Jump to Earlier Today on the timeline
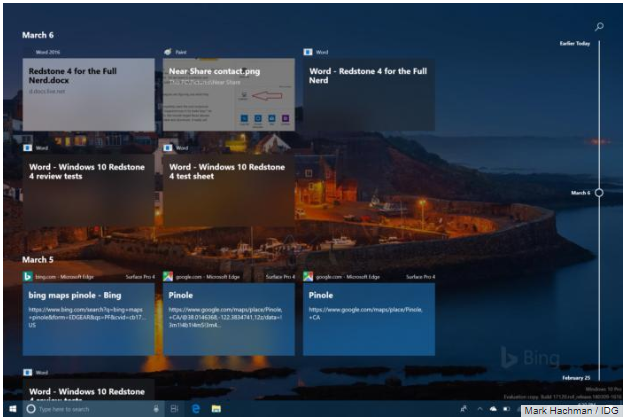The height and width of the screenshot is (420, 626). point(574,44)
